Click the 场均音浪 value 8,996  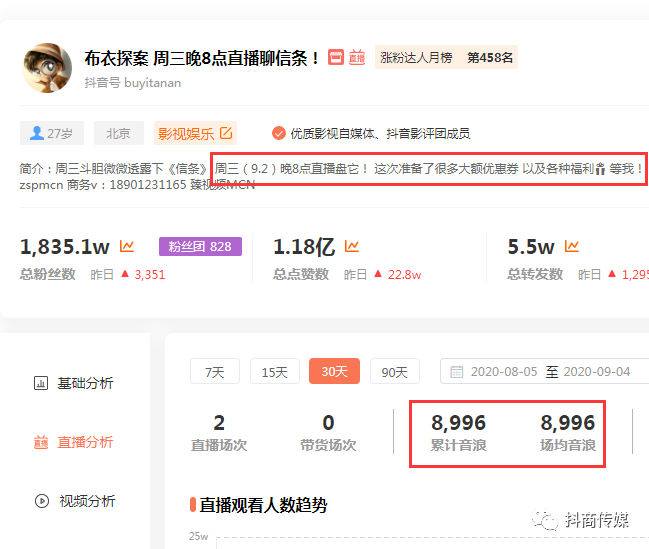click(x=567, y=423)
